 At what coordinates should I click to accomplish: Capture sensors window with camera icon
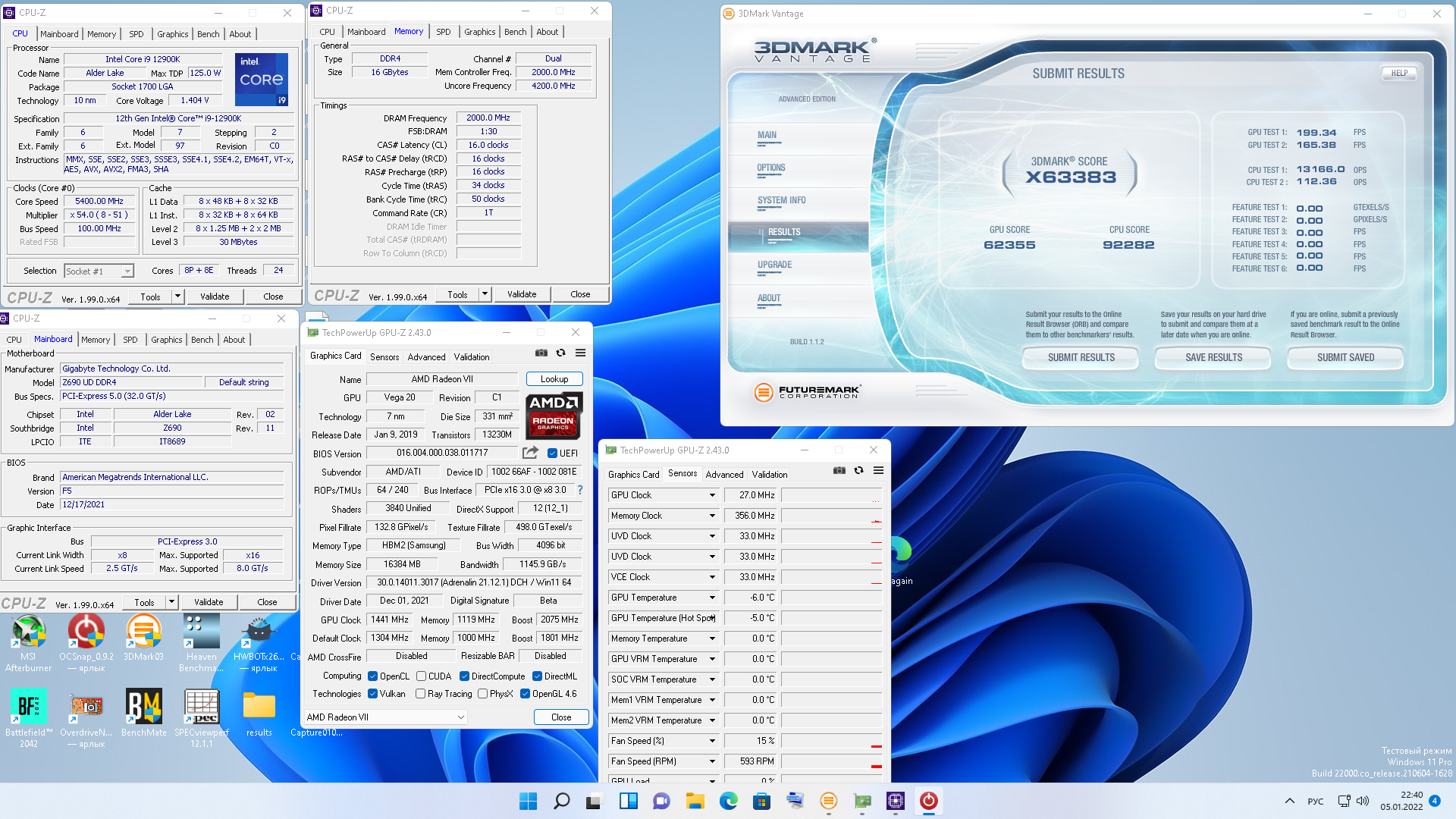[839, 470]
